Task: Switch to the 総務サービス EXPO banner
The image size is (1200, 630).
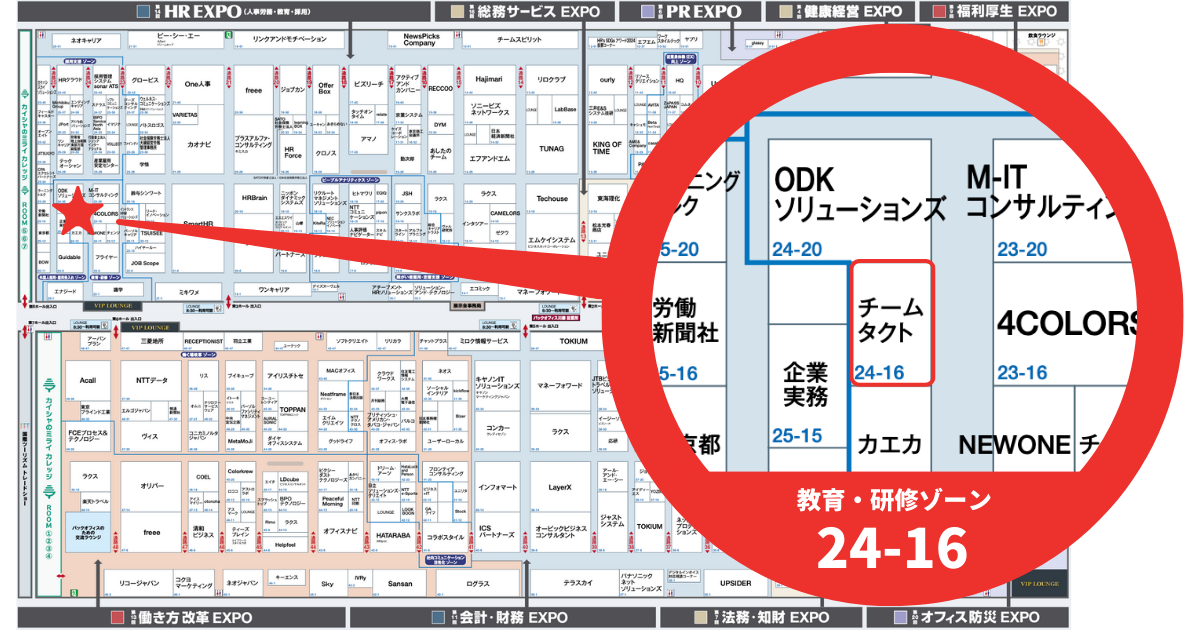Action: (x=525, y=12)
